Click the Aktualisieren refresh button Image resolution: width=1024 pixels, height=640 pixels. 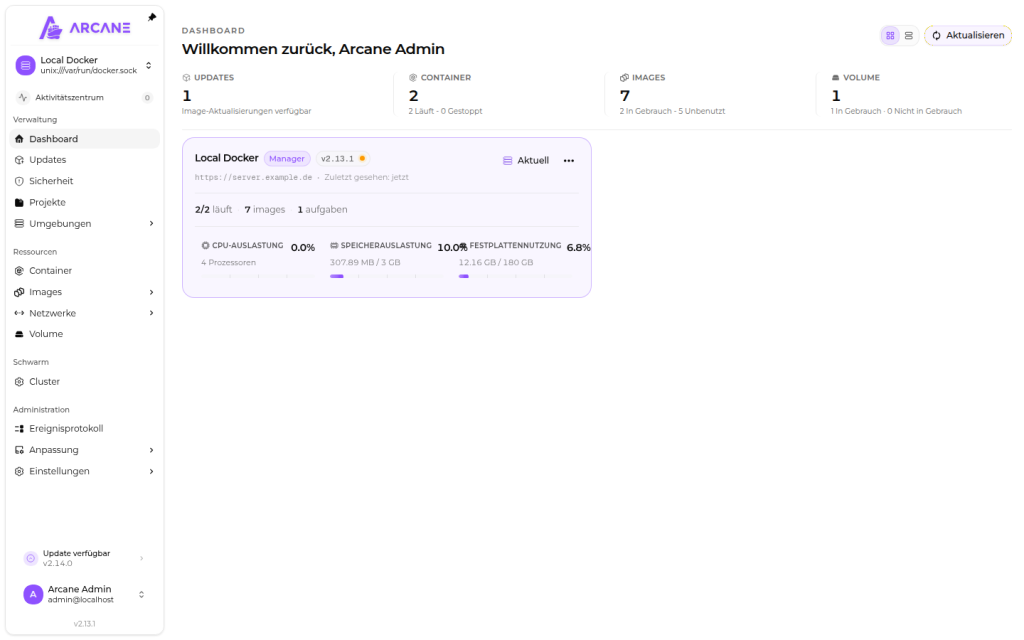tap(968, 35)
